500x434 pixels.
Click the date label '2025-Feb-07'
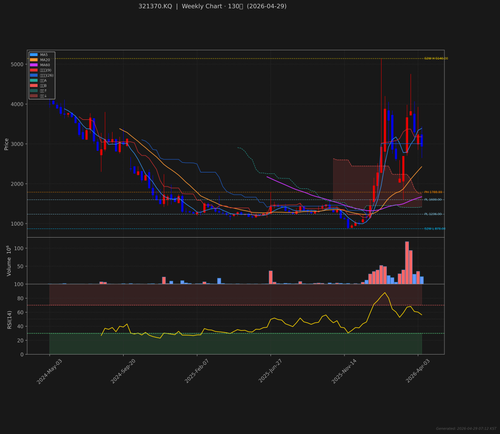pos(197,371)
